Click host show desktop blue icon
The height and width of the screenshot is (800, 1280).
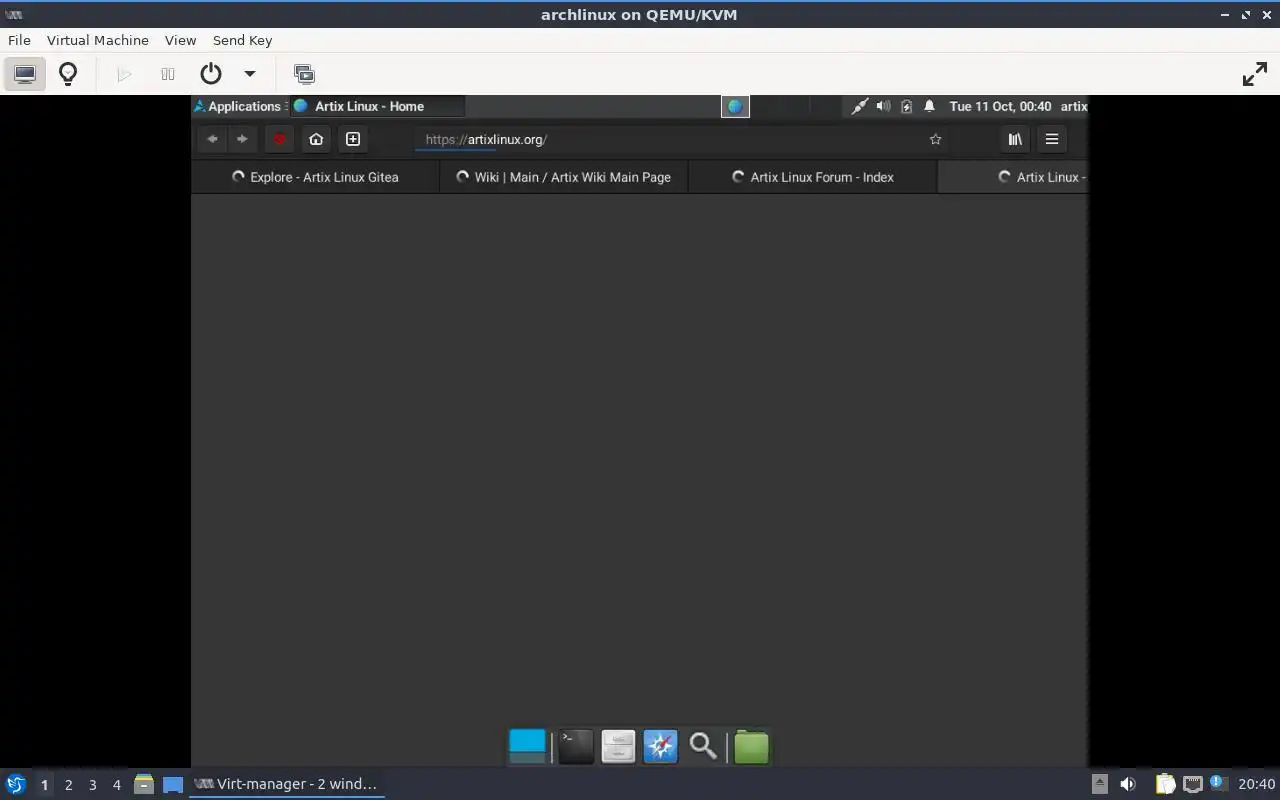tap(173, 784)
